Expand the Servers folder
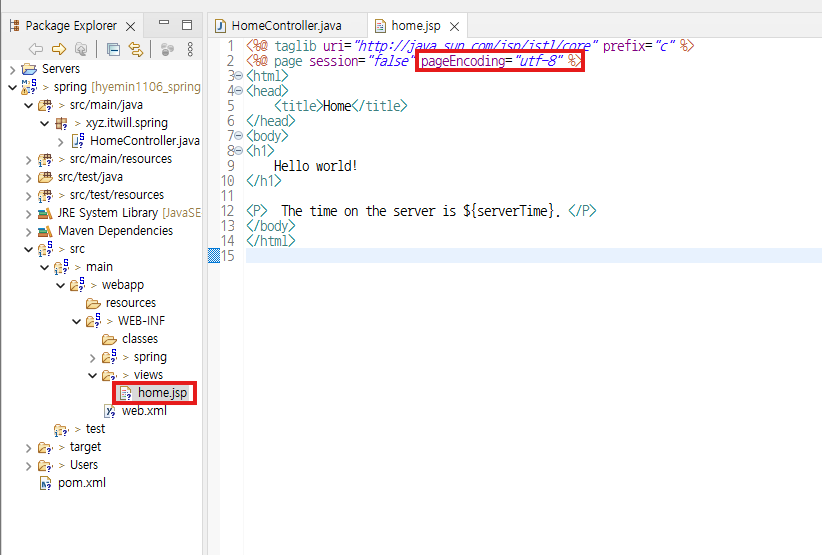The height and width of the screenshot is (555, 822). (x=13, y=69)
